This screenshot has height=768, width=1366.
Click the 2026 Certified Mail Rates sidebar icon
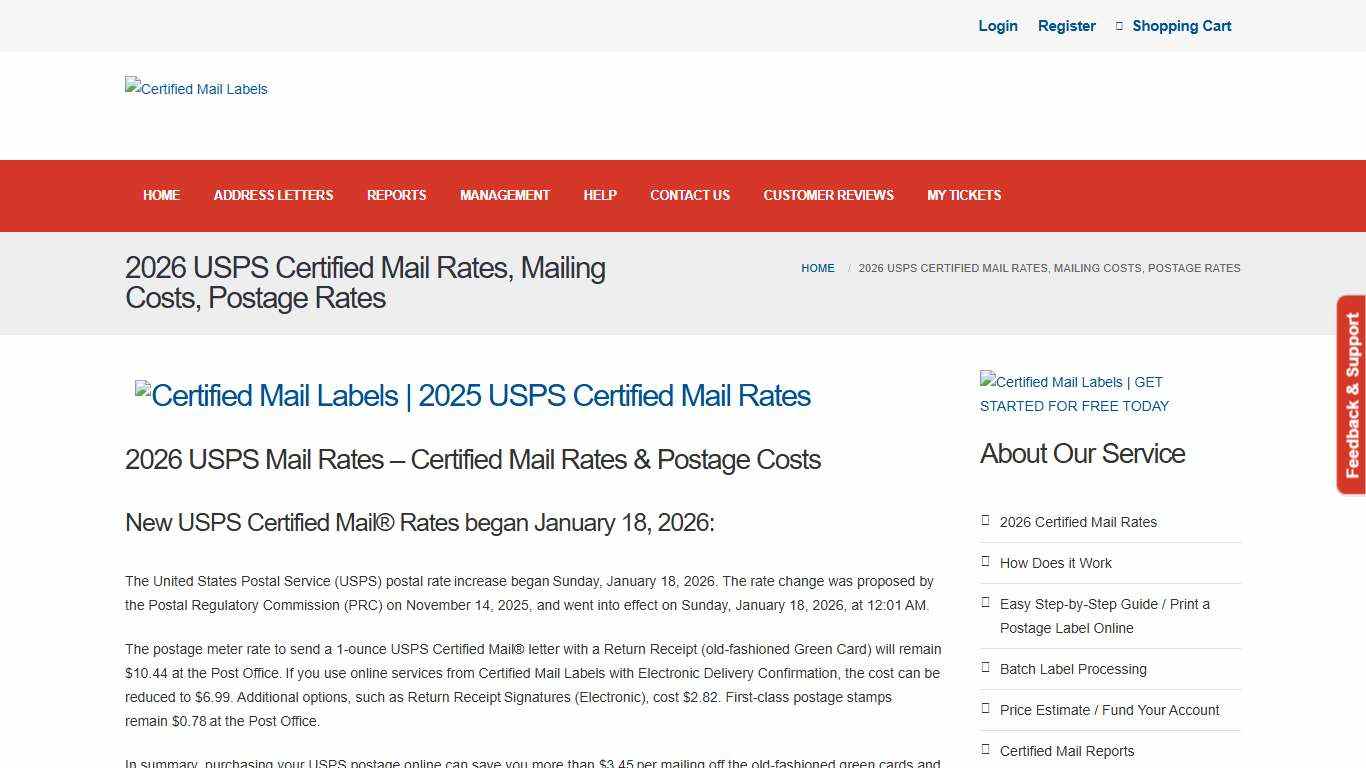tap(986, 521)
